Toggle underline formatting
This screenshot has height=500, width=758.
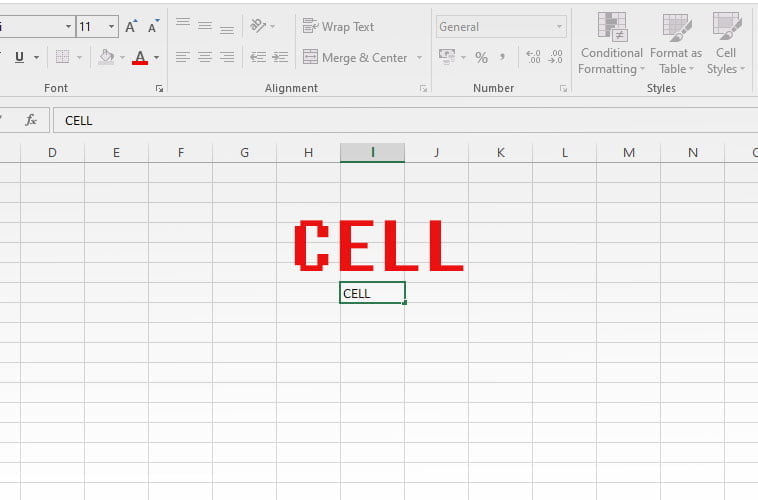coord(19,58)
